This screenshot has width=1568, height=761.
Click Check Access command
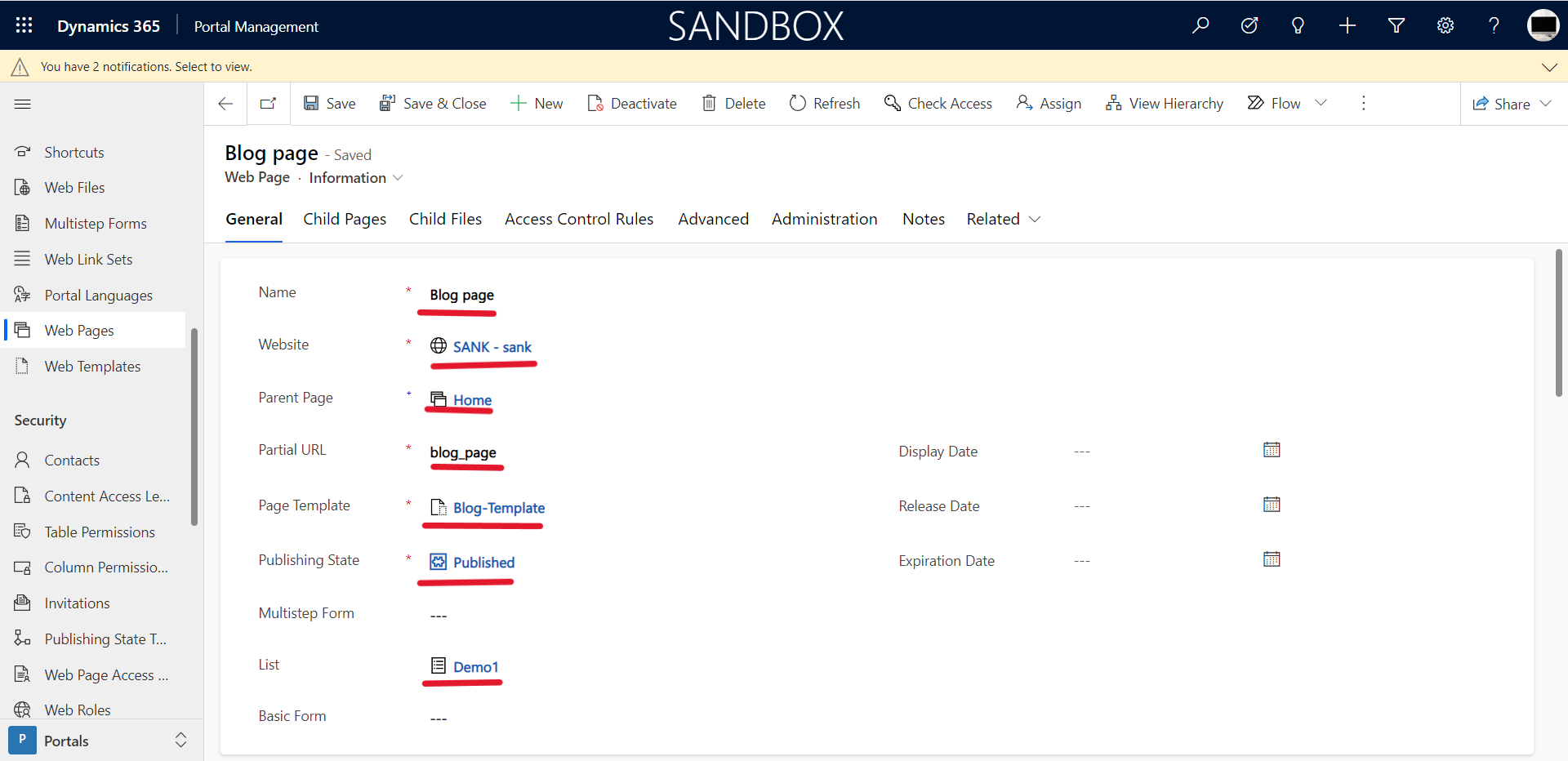pos(938,104)
